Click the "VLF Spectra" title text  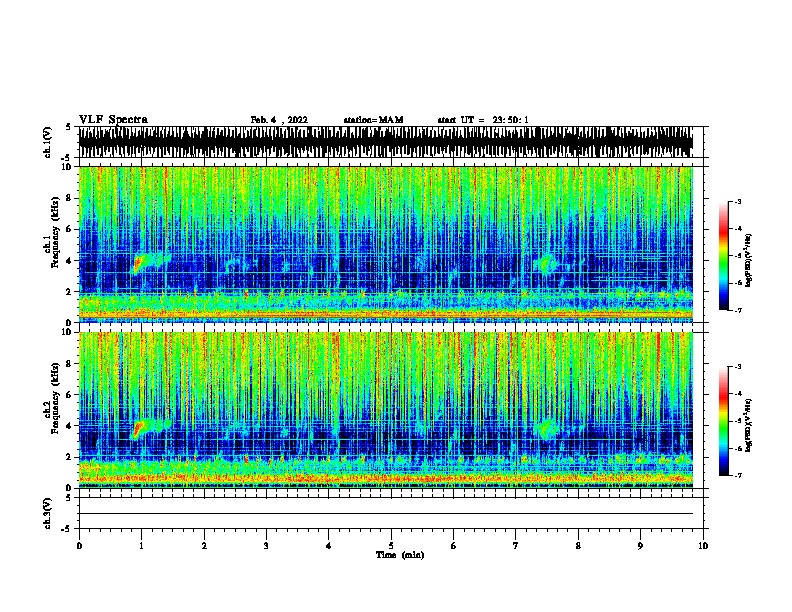pyautogui.click(x=113, y=120)
